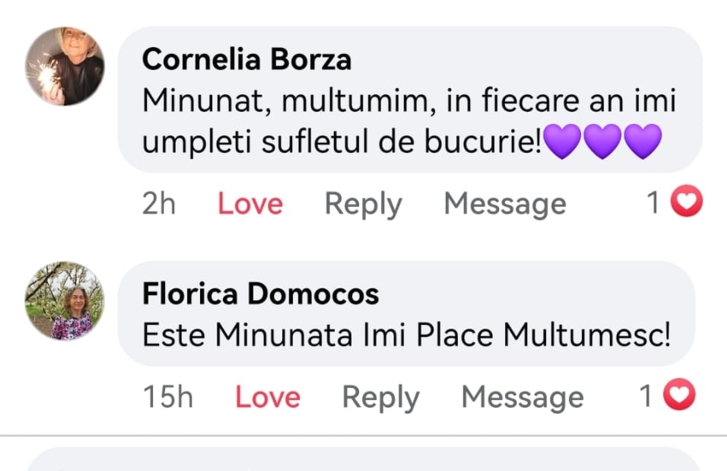This screenshot has width=727, height=471.
Task: Reply to Cornelia Borza's comment
Action: 363,204
